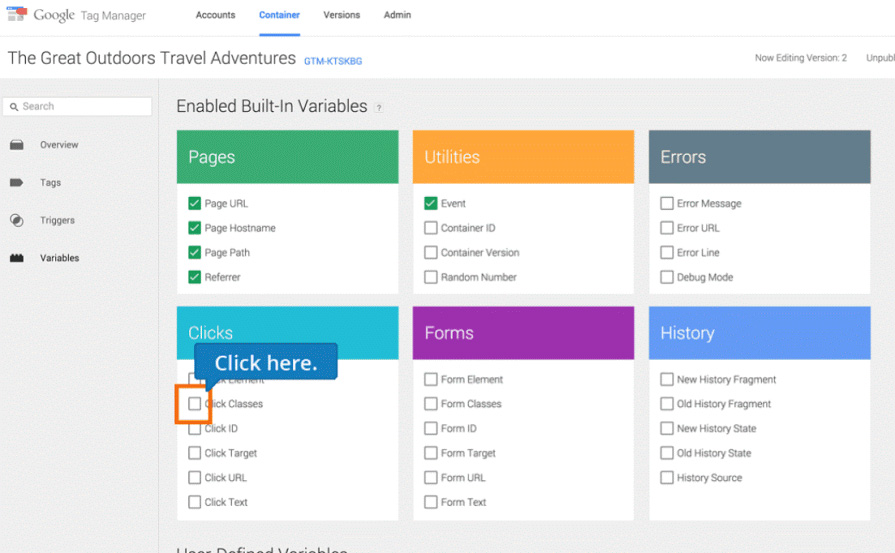Check the Old History Fragment checkbox
The width and height of the screenshot is (895, 553).
pyautogui.click(x=667, y=403)
